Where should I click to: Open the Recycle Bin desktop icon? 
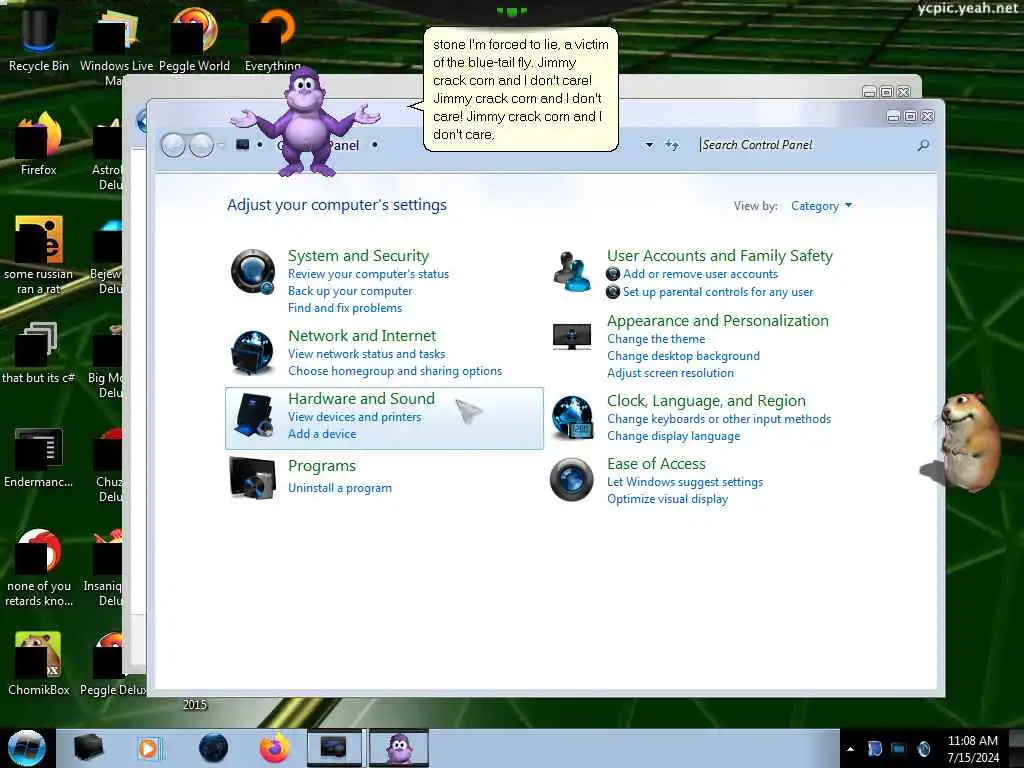39,39
